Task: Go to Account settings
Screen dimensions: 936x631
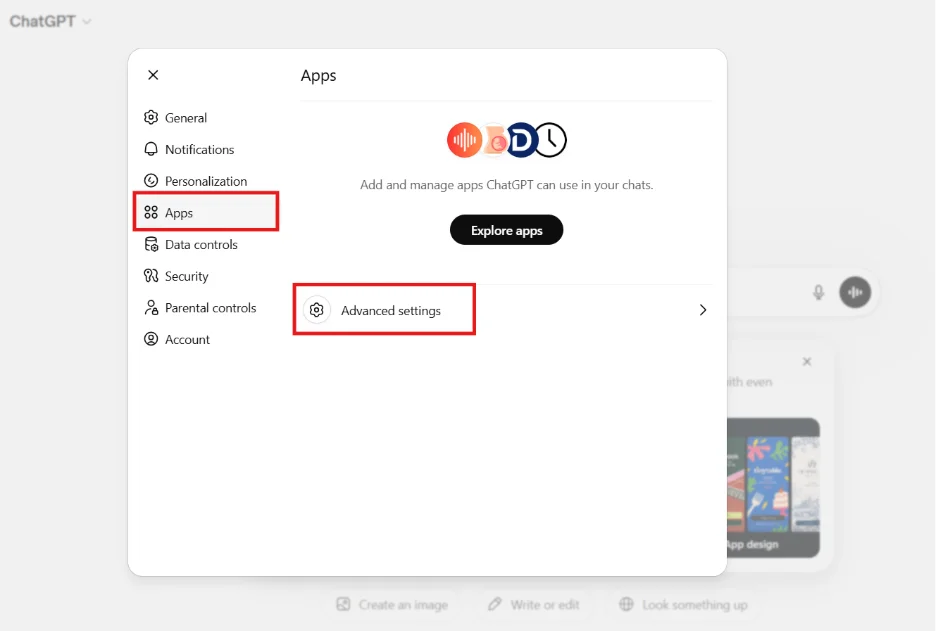Action: coord(207,339)
